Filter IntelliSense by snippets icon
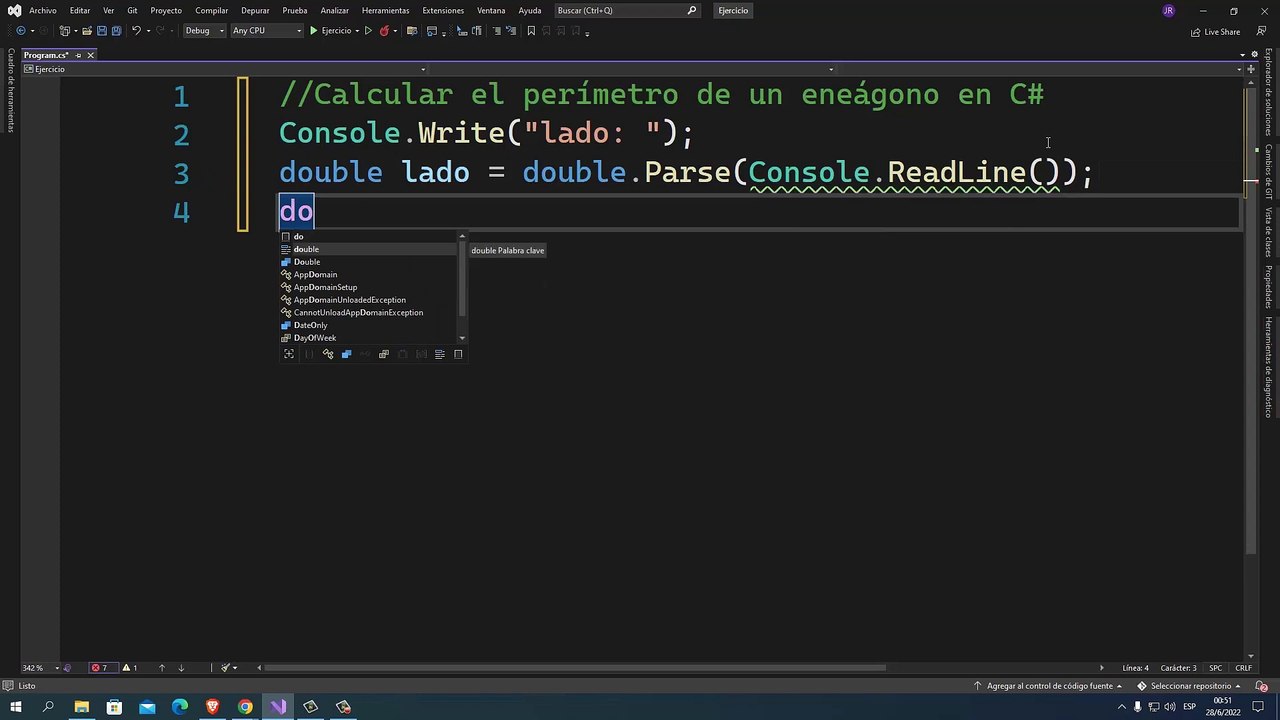This screenshot has height=720, width=1280. pyautogui.click(x=458, y=354)
